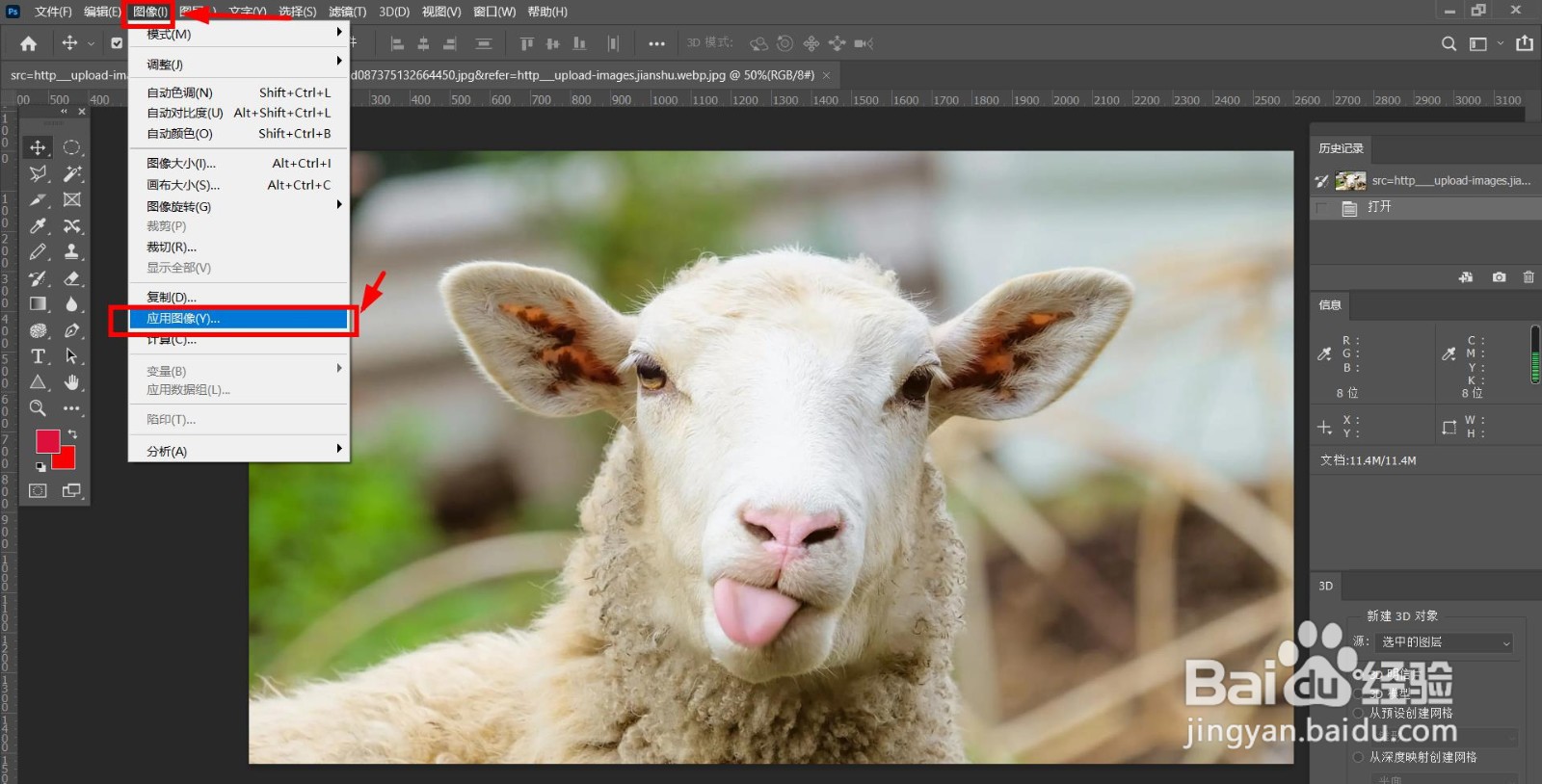The width and height of the screenshot is (1542, 784).
Task: Select the Elliptical Marquee tool
Action: point(72,147)
